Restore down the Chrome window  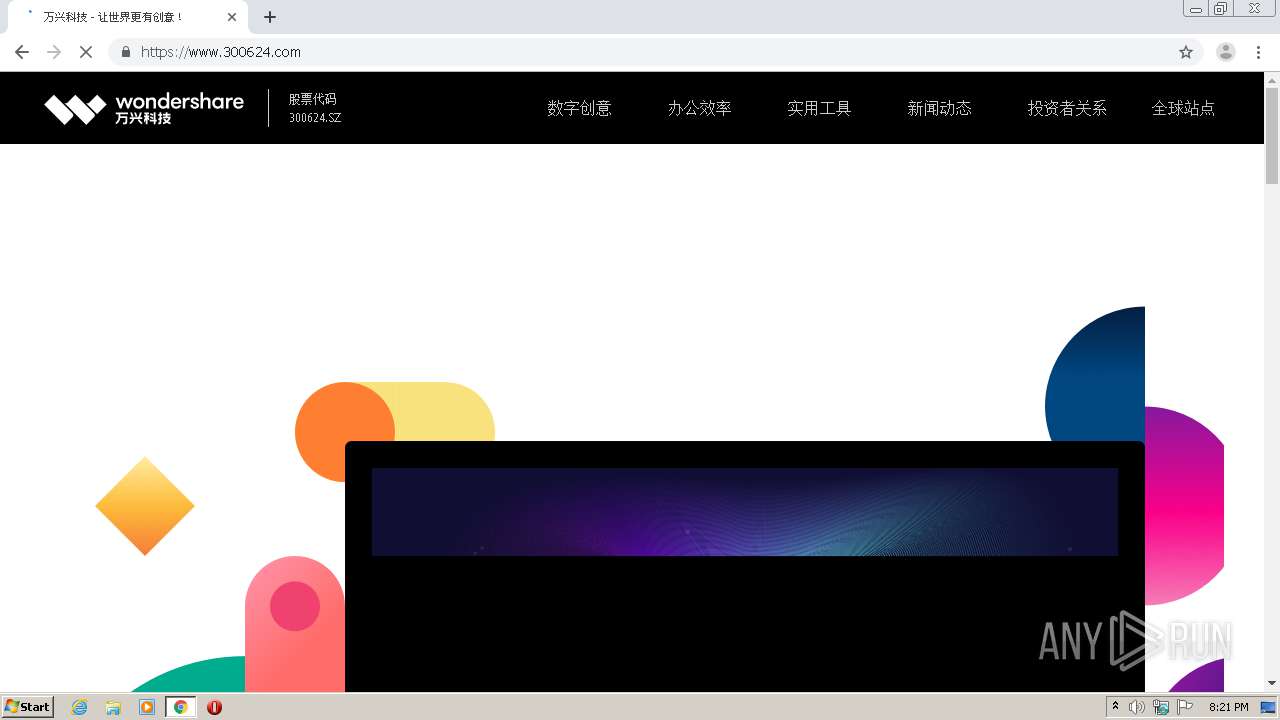coord(1220,9)
